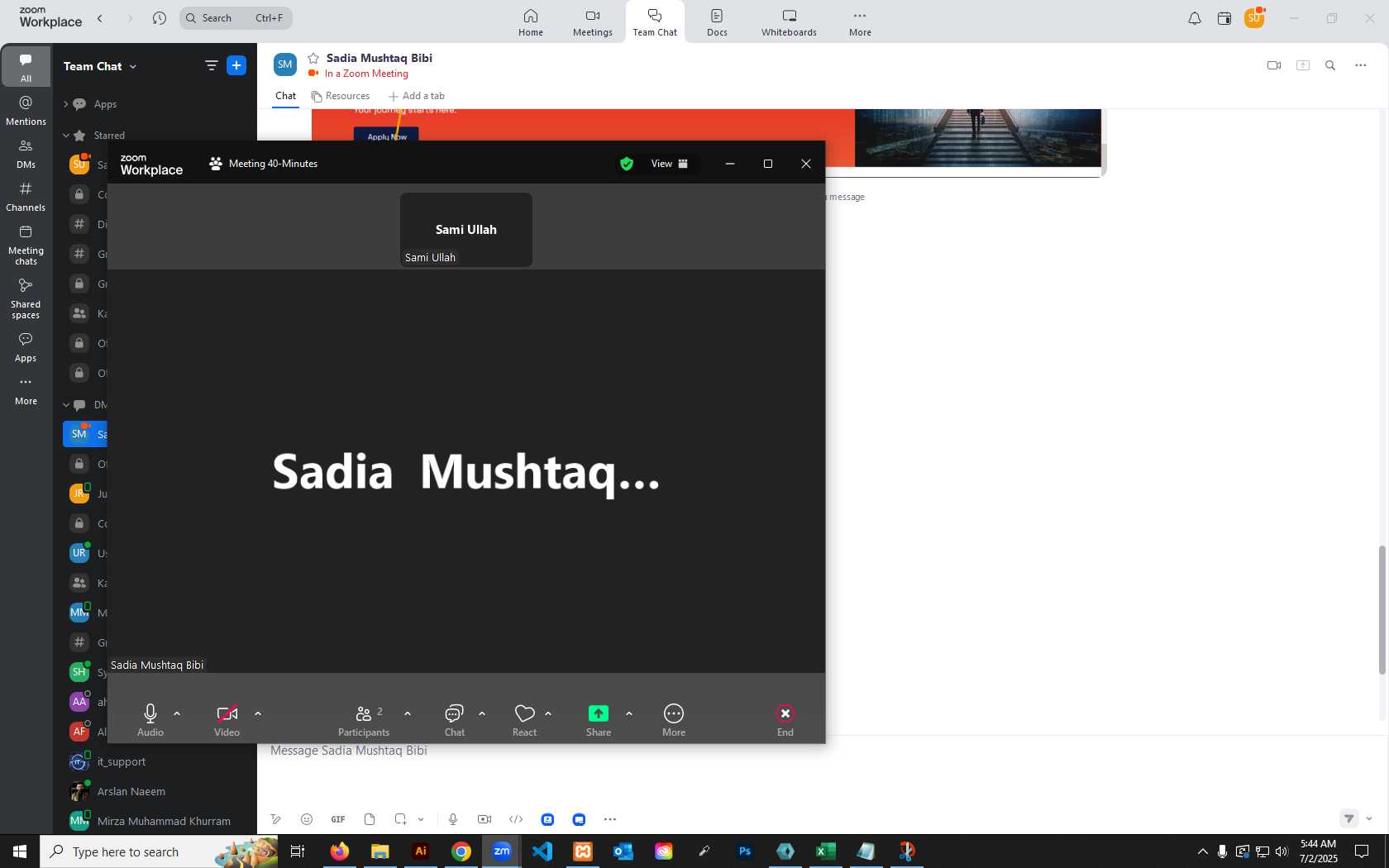Viewport: 1389px width, 868px height.
Task: Open Channels in left sidebar
Action: point(26,196)
